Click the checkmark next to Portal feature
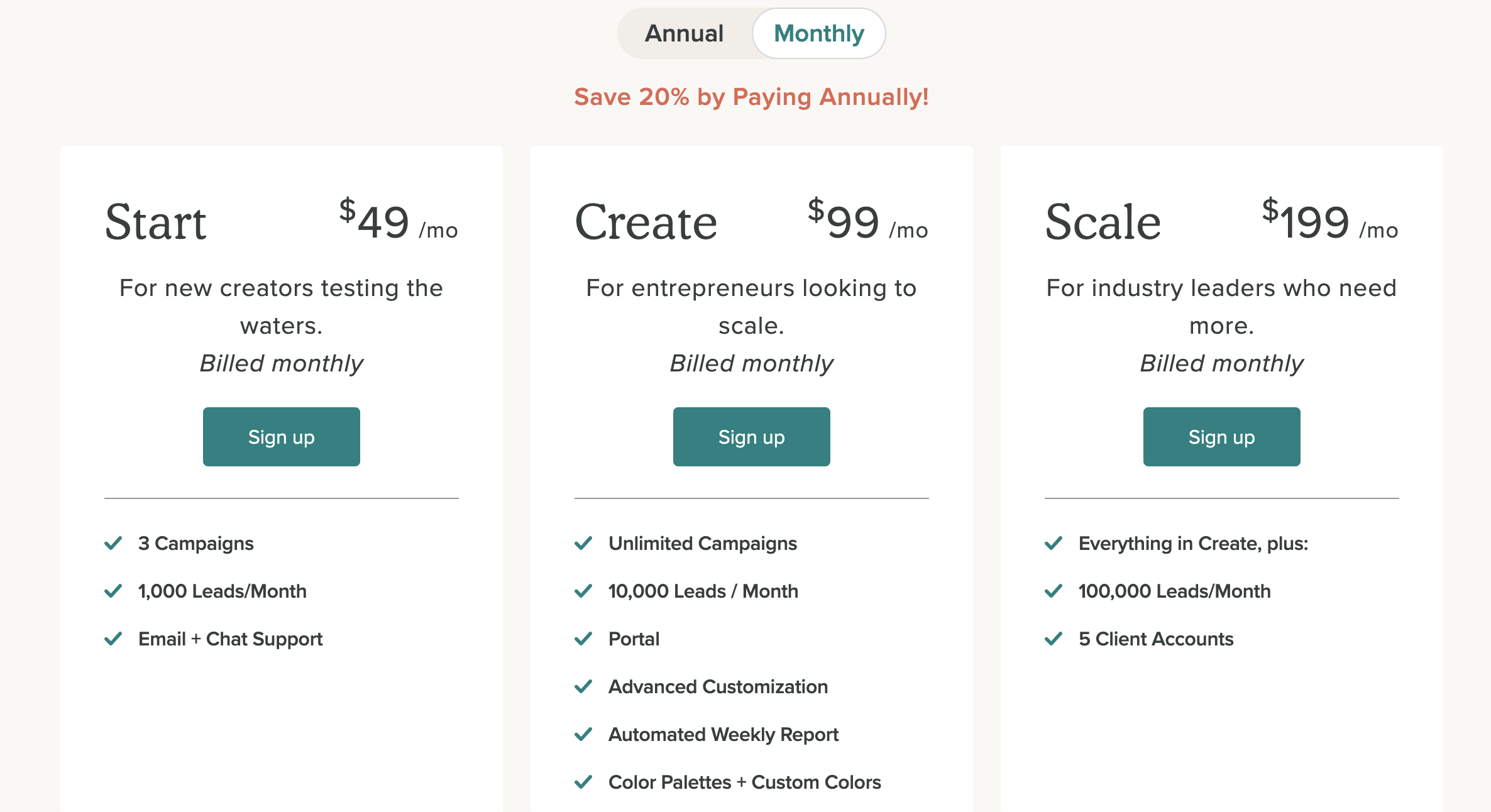 tap(583, 639)
